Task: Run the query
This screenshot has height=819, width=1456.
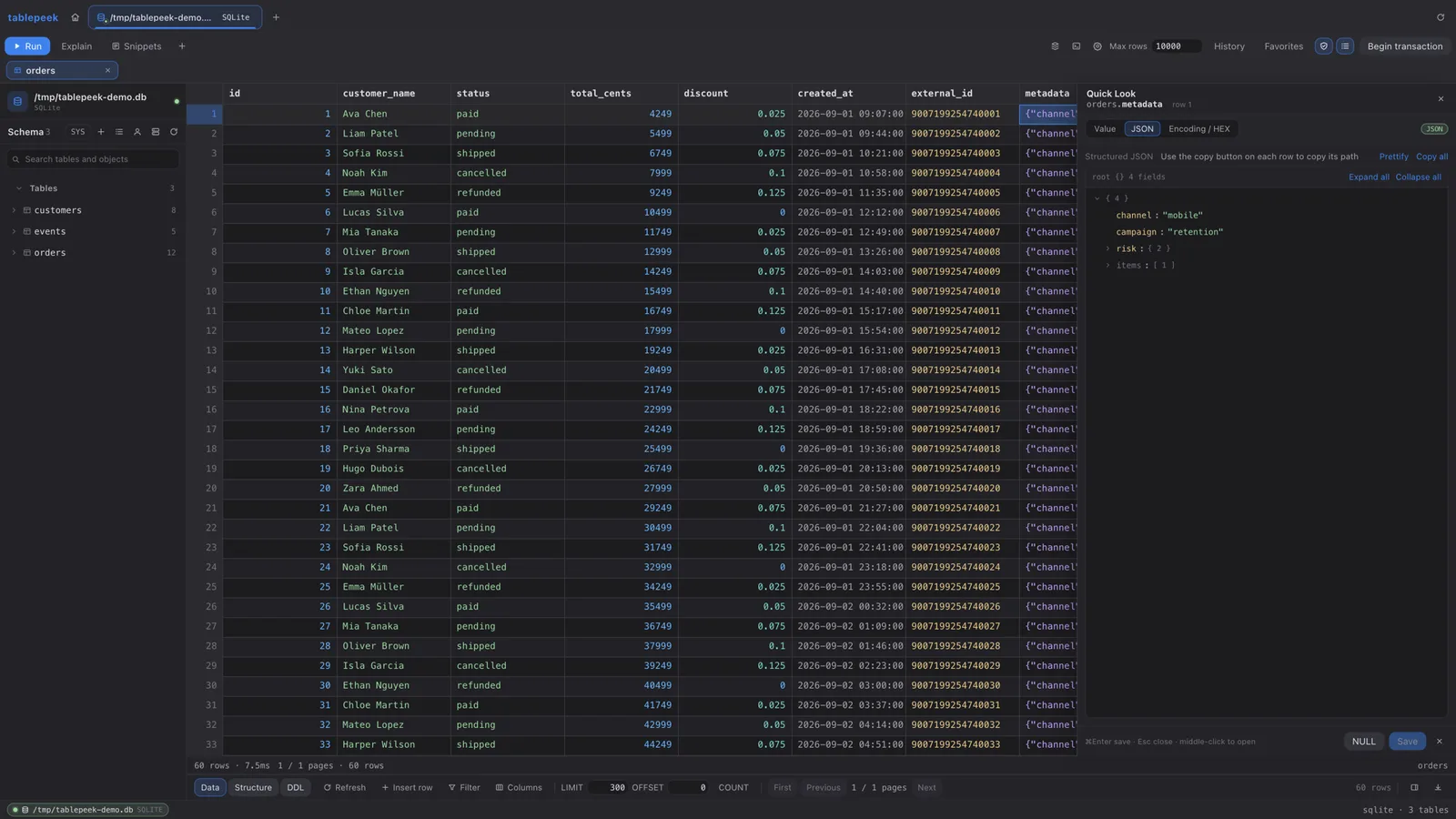Action: coord(27,46)
